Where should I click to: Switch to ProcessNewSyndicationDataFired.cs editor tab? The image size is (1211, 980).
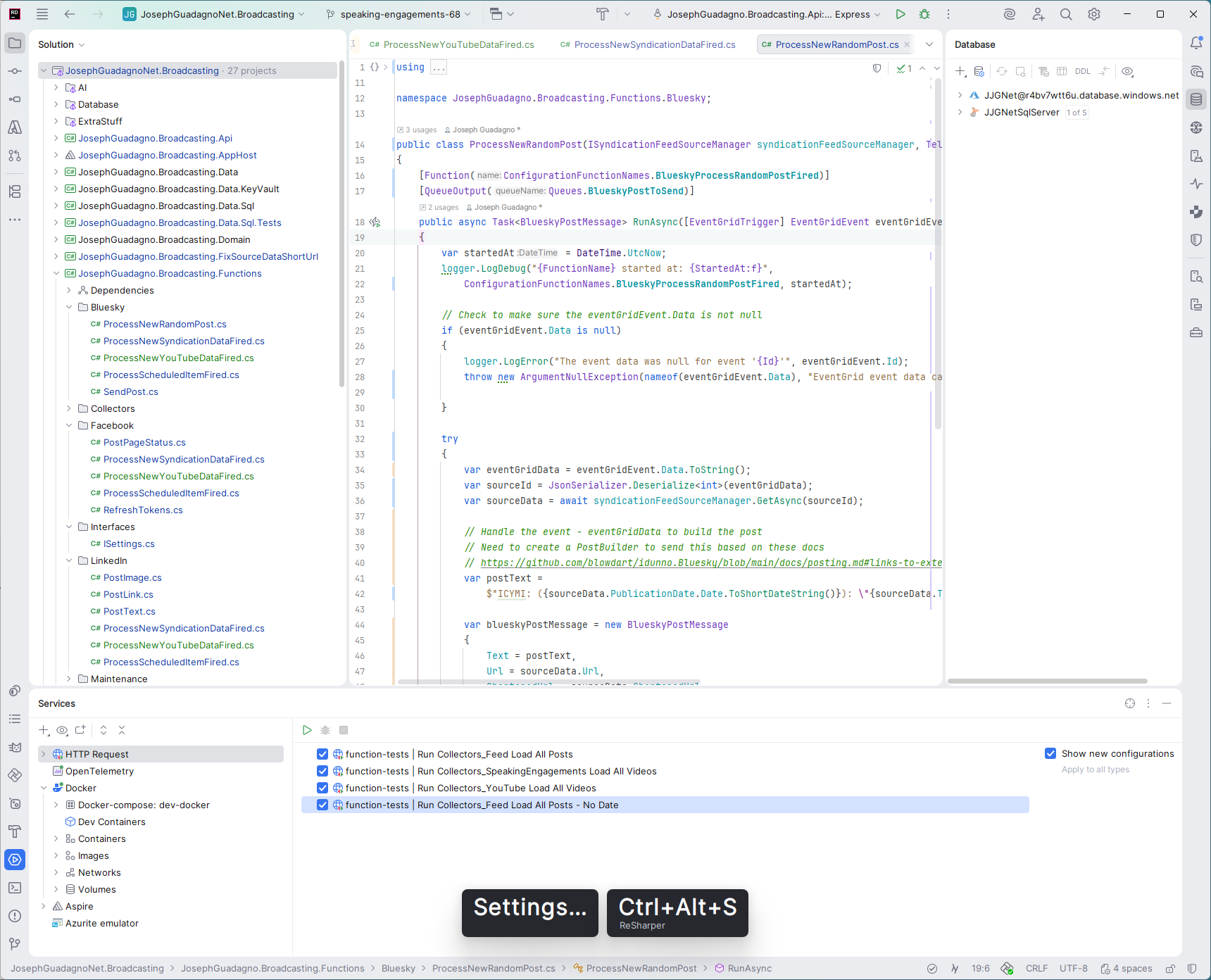click(654, 44)
